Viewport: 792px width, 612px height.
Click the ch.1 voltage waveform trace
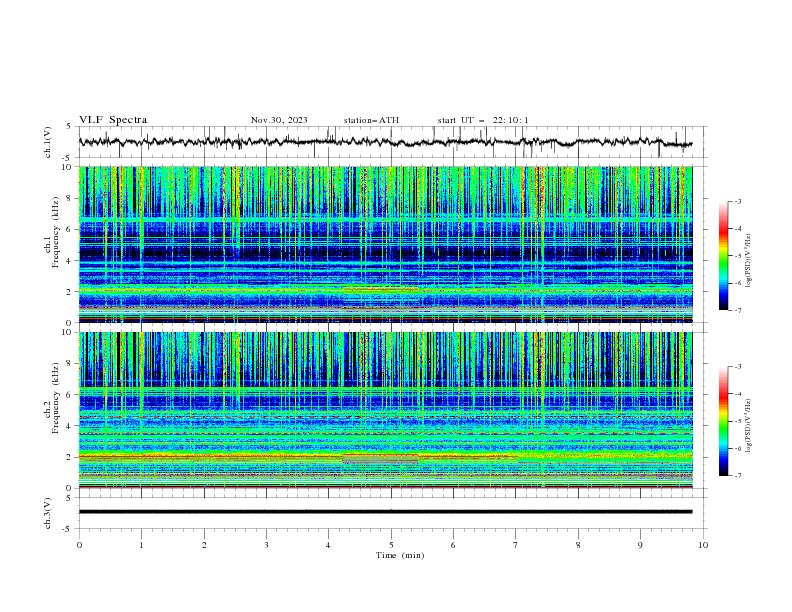click(x=385, y=142)
